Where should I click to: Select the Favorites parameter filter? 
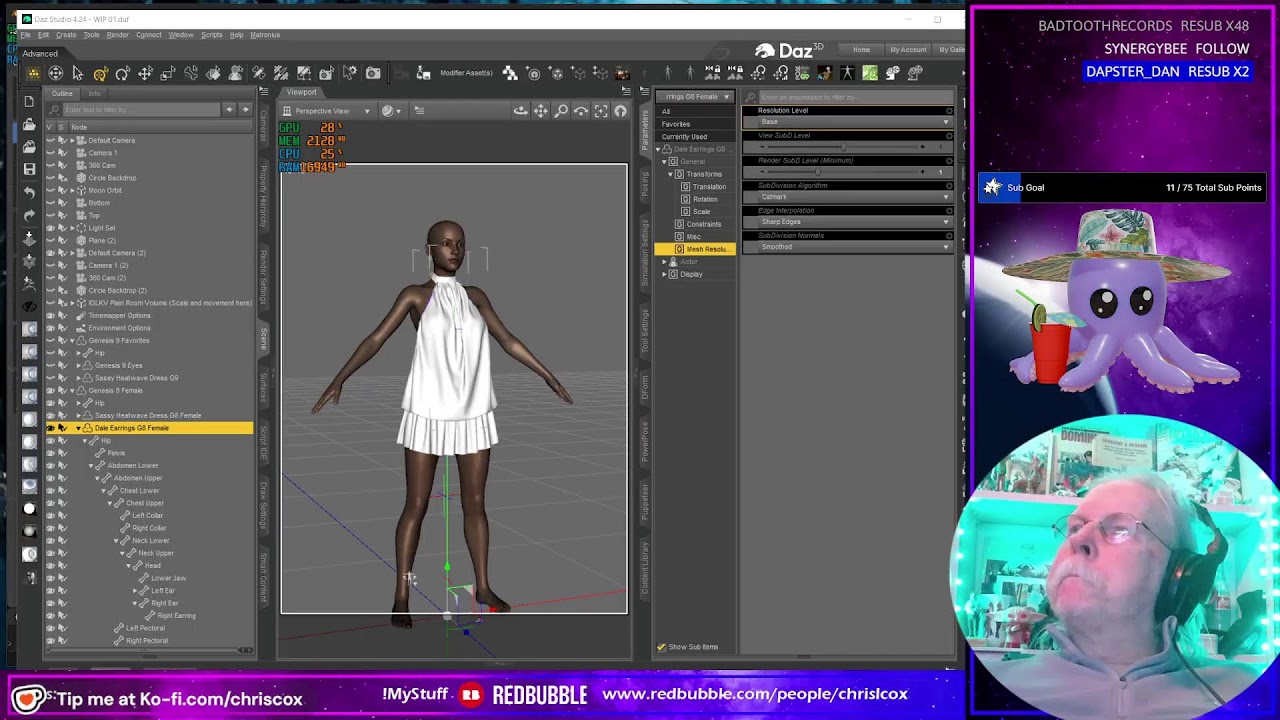[676, 124]
